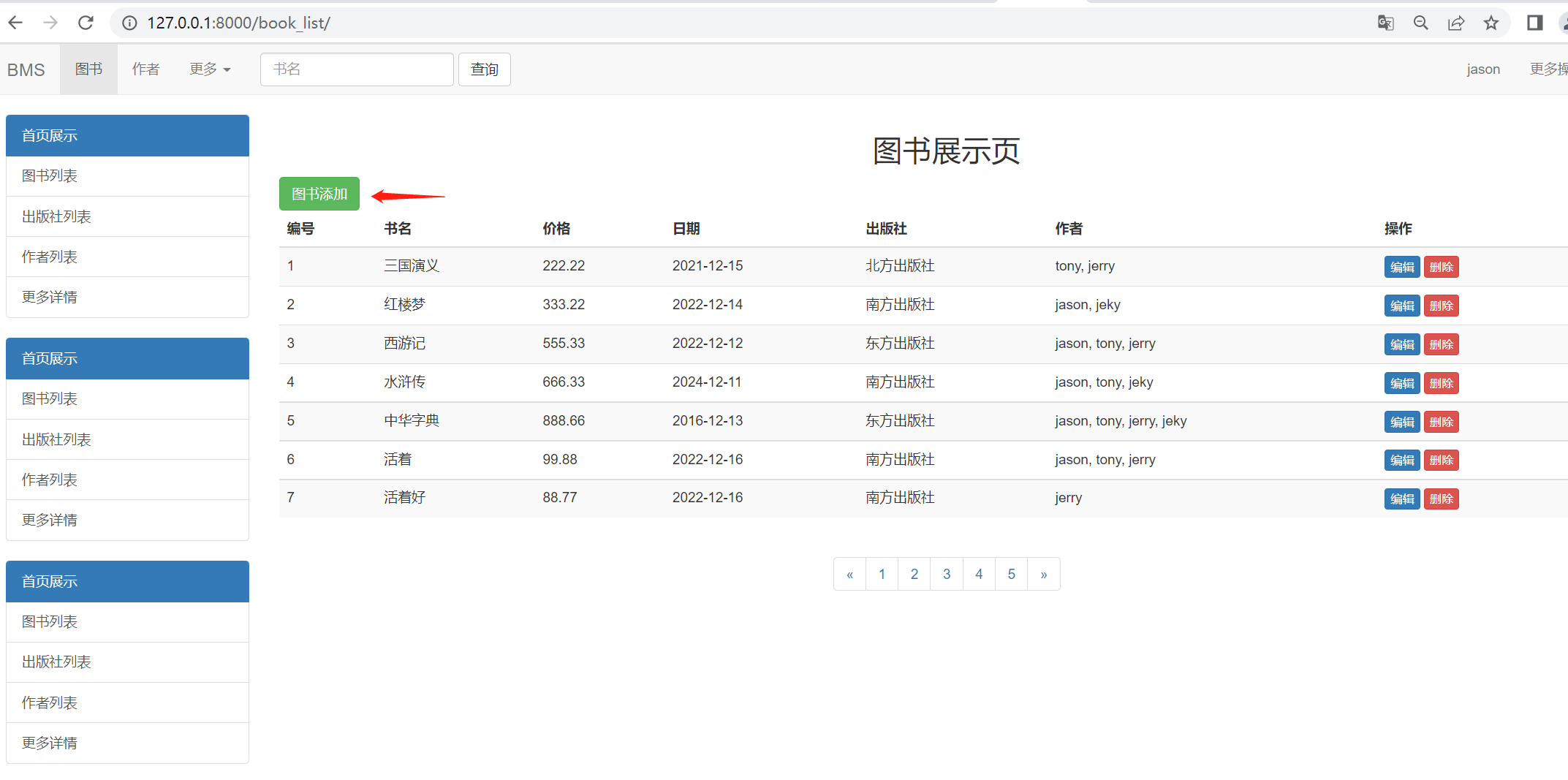Open 出版社列表 in first sidebar panel
The image size is (1568, 780).
click(x=127, y=216)
